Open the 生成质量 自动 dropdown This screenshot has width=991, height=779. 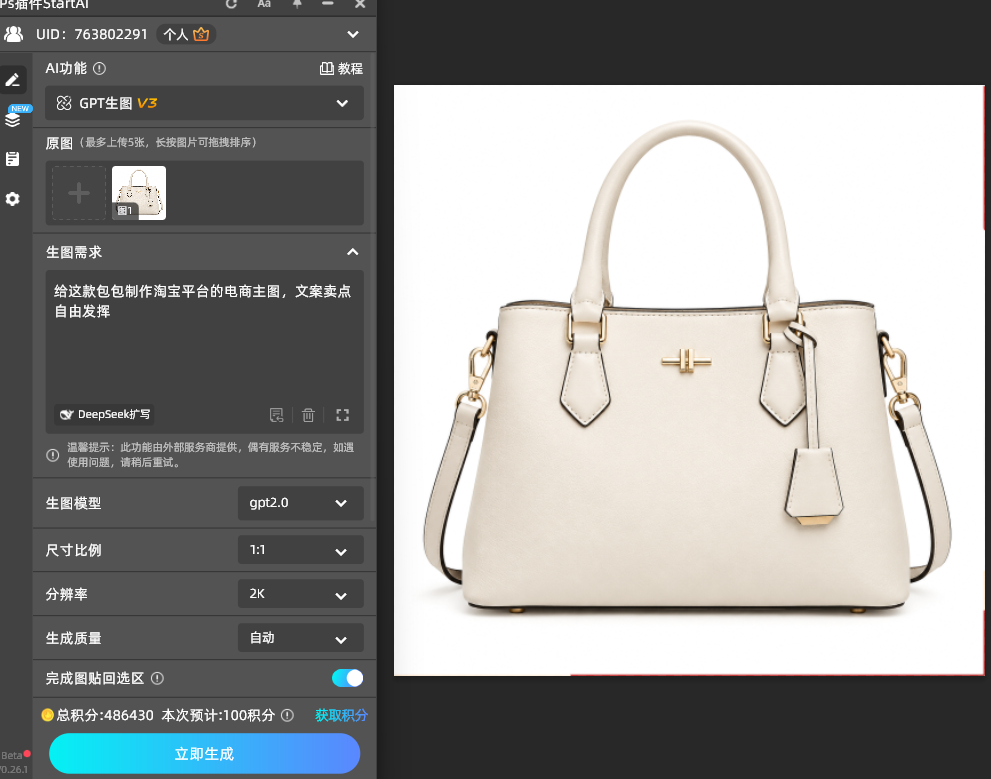pos(300,638)
